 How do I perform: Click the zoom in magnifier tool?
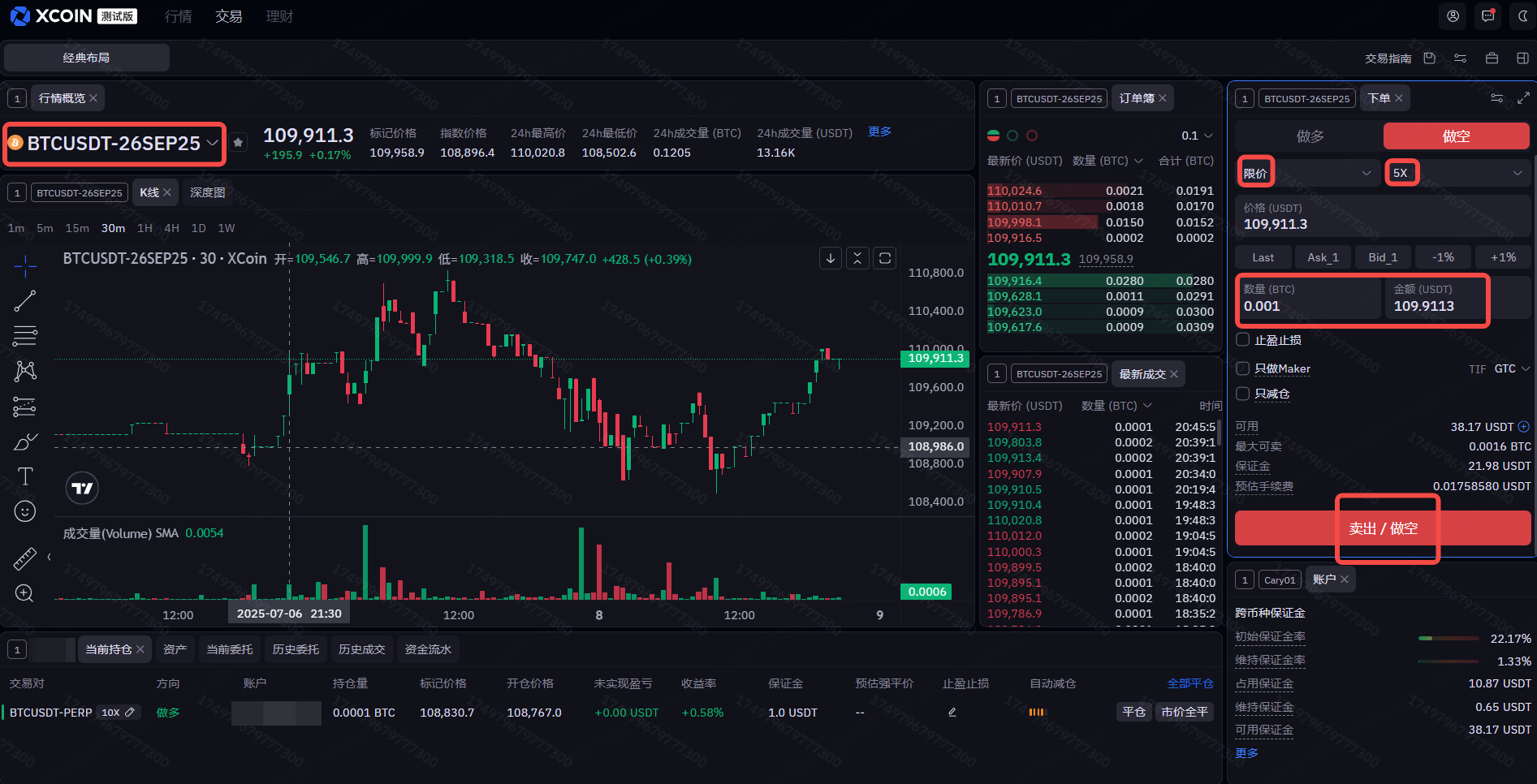point(24,593)
